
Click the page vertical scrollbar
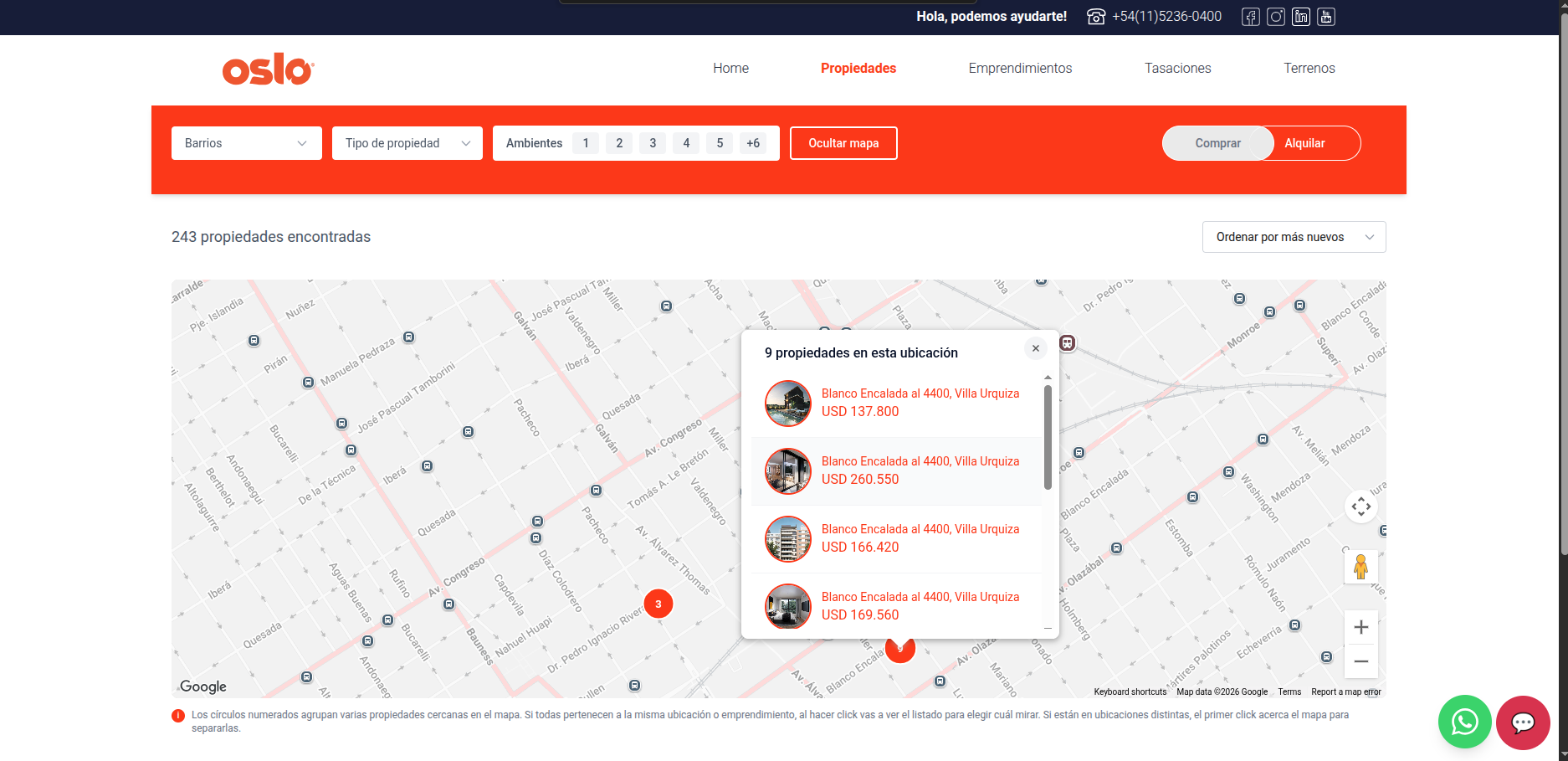pos(1563,285)
